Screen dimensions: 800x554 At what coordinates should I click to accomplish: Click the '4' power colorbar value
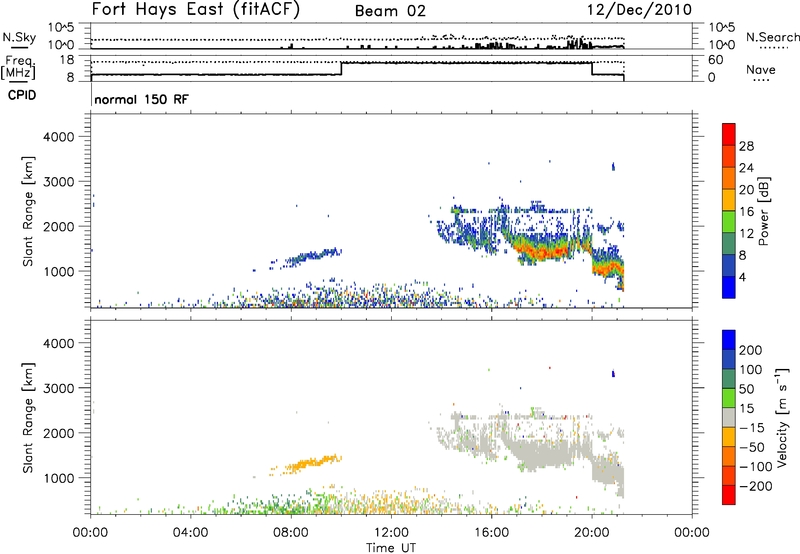pos(742,277)
